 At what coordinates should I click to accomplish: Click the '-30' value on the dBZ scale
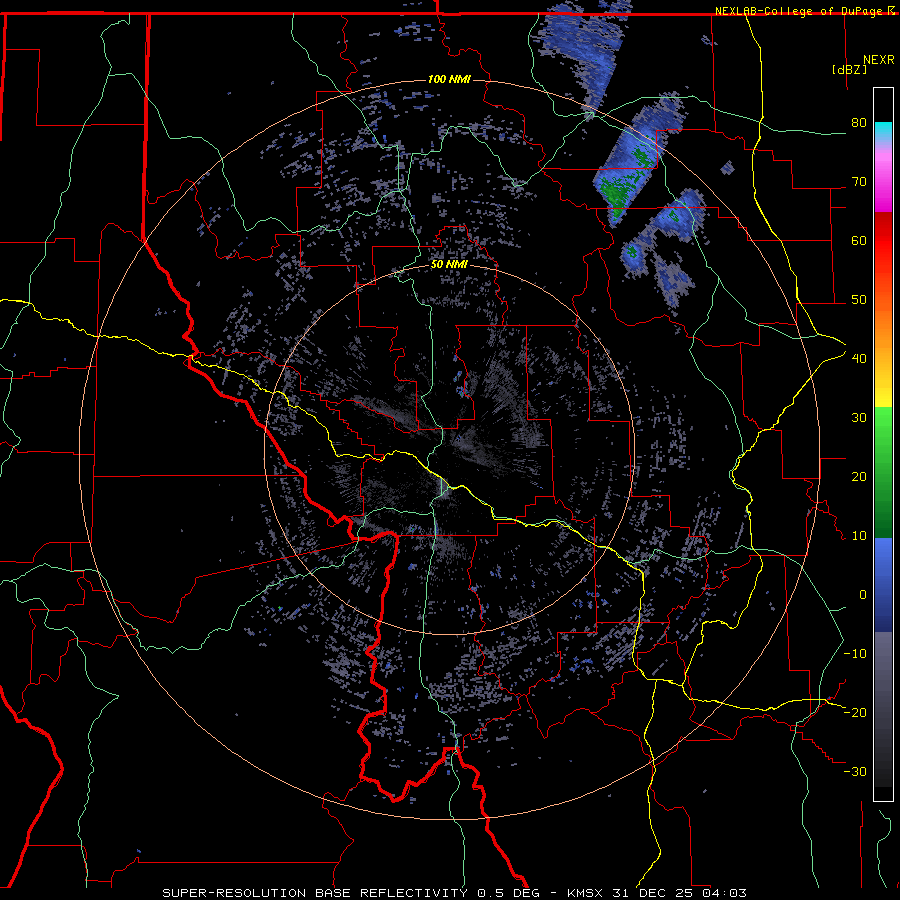pos(855,772)
